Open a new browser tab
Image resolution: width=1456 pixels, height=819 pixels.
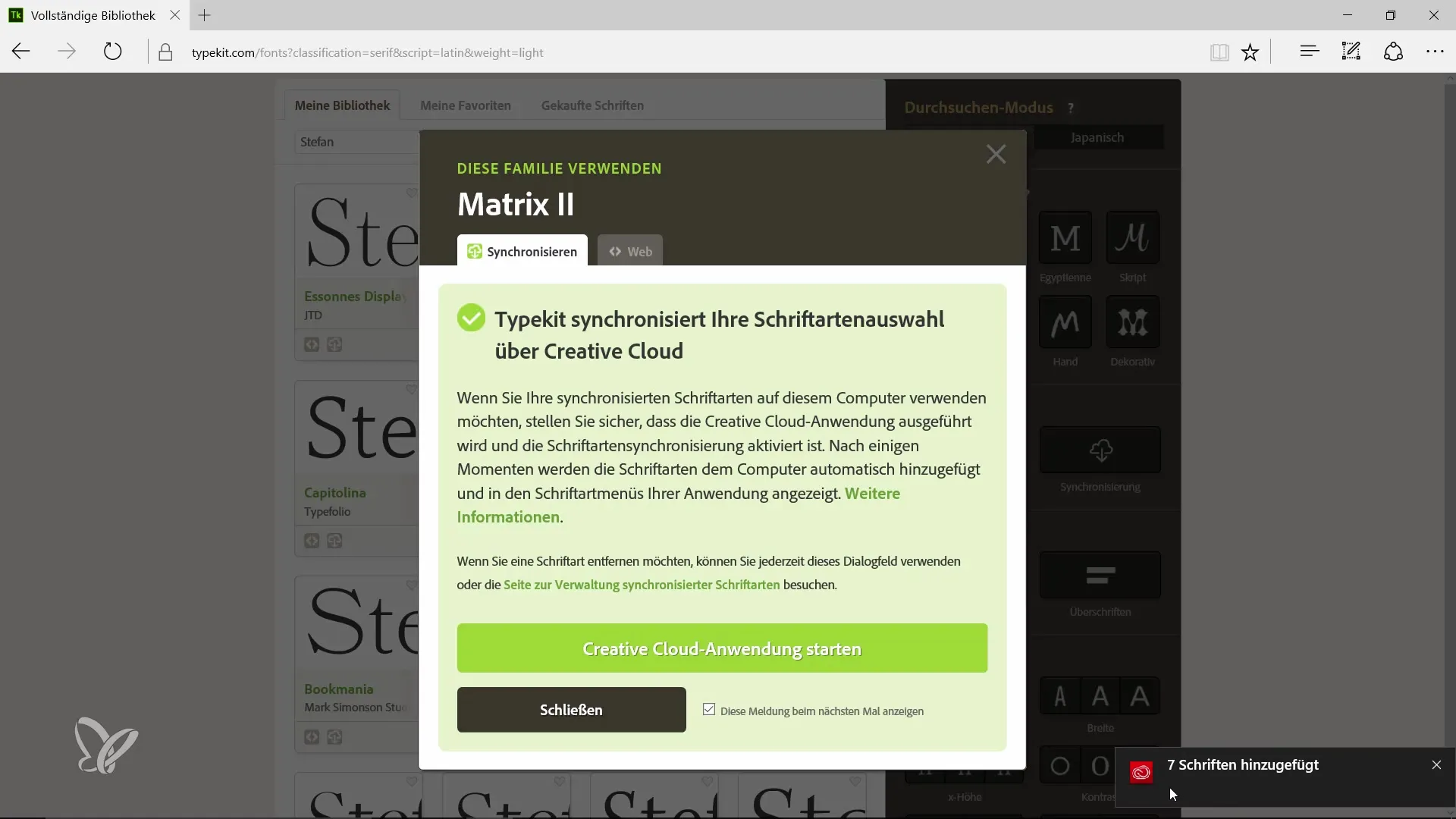click(204, 15)
